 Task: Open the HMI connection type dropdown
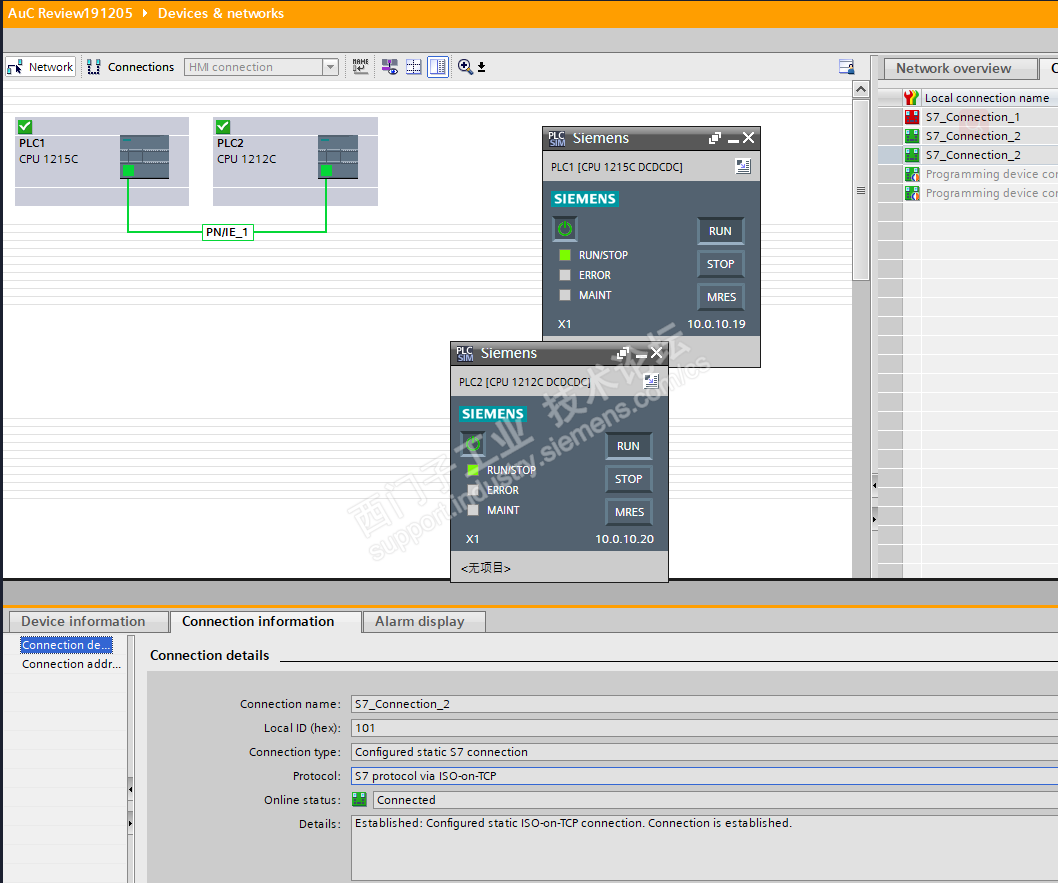(330, 67)
